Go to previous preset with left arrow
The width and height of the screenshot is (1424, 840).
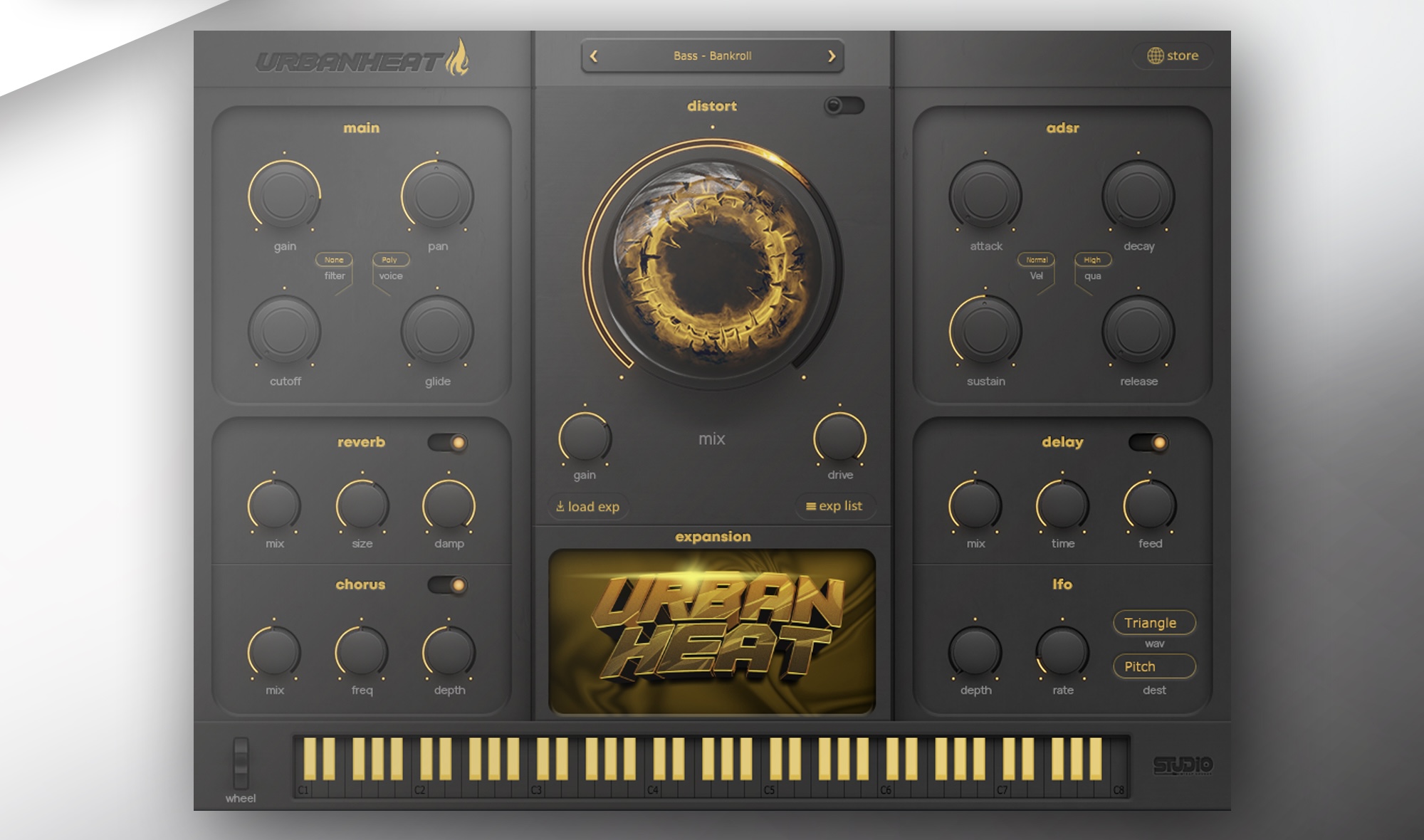(x=594, y=56)
